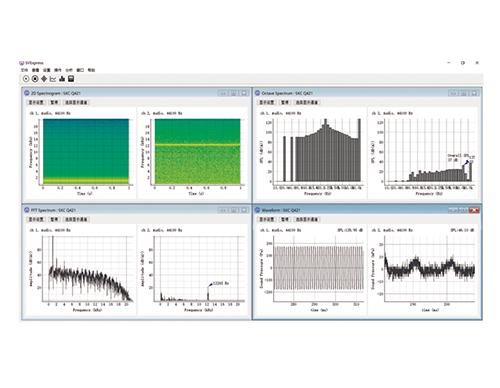Viewport: 500px width, 388px height.
Task: Click 暂停 button in FFT Spectrum window
Action: (54, 219)
